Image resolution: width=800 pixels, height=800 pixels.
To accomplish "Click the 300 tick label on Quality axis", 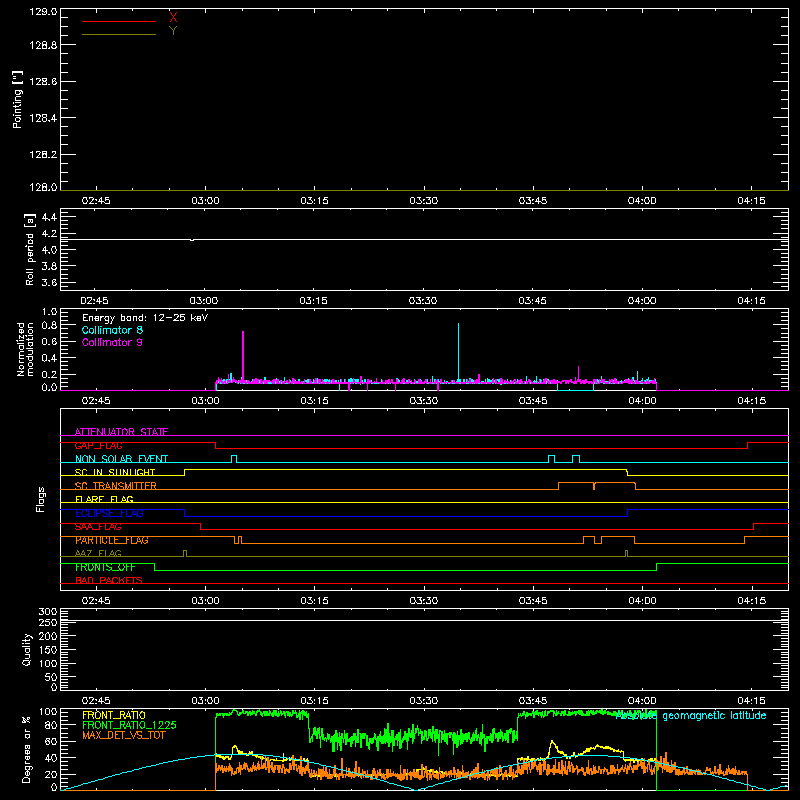I will point(48,612).
